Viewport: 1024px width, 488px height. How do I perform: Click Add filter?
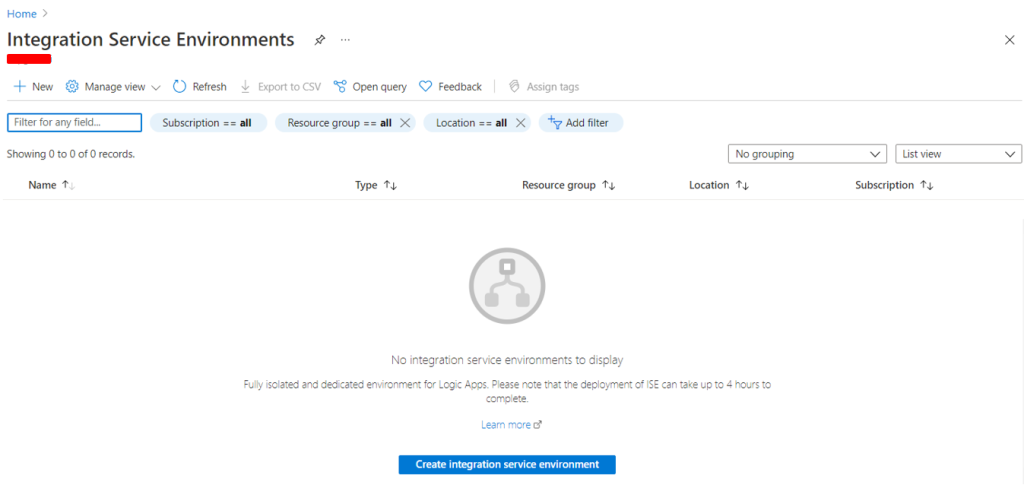pyautogui.click(x=581, y=123)
